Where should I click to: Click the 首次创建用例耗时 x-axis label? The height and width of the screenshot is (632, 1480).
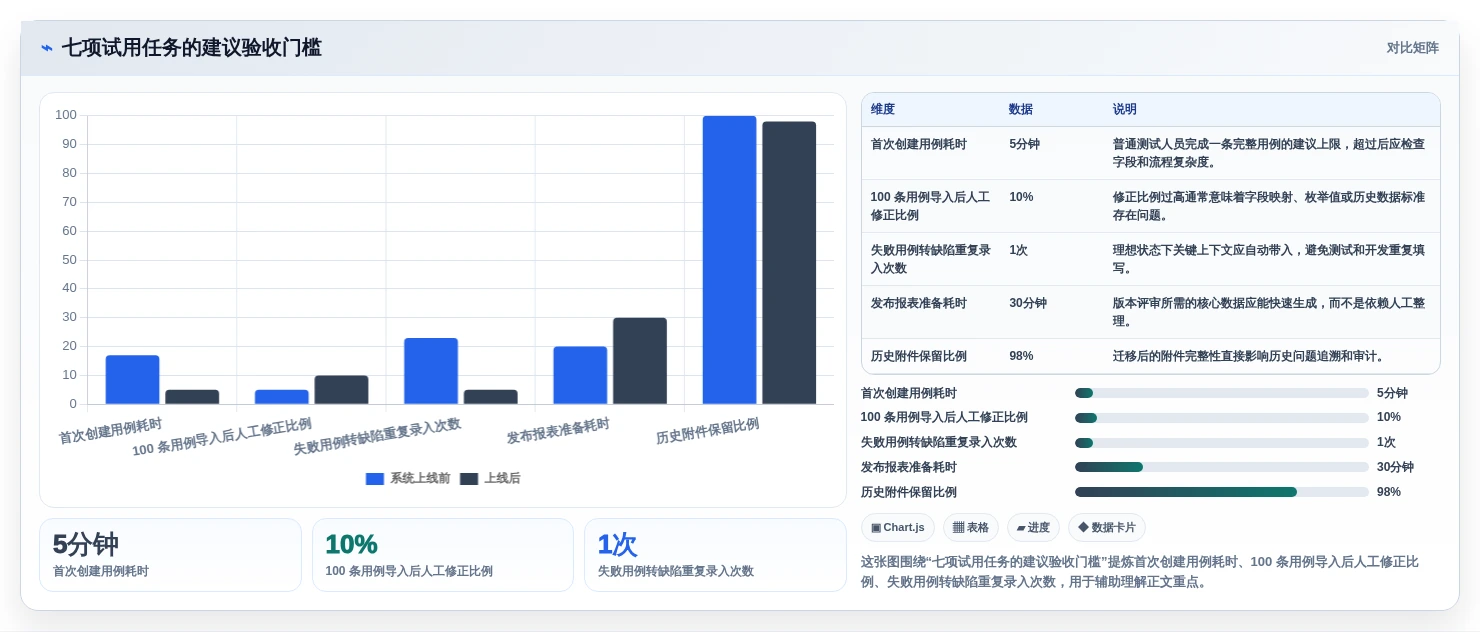110,431
